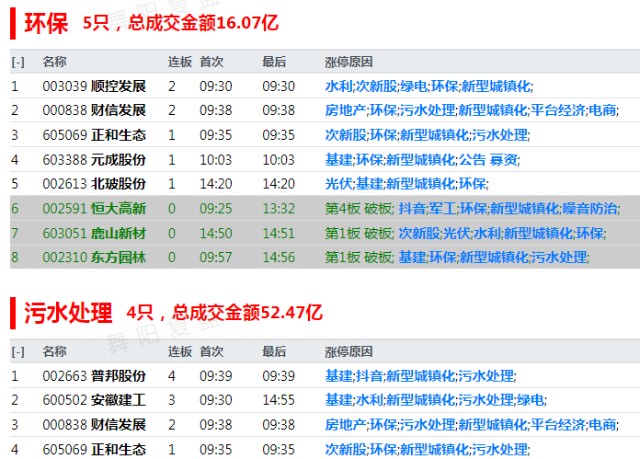Viewport: 640px width, 459px height.
Task: Click 第1板 破板 label in 东方园林 row
Action: click(359, 257)
